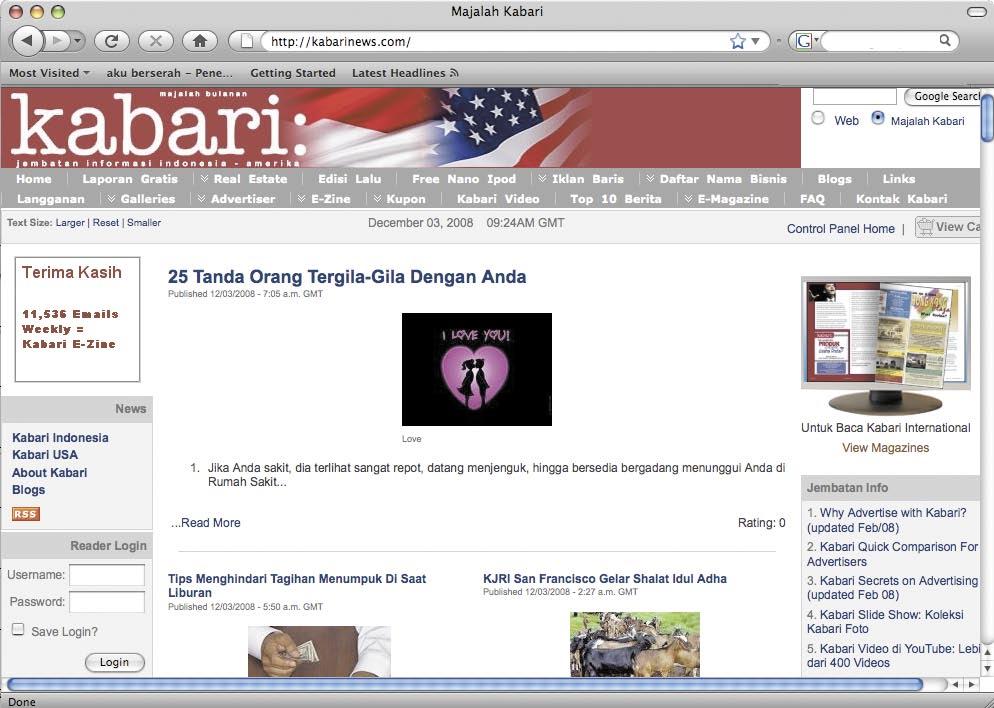Click the magnifying glass search icon

coord(945,41)
